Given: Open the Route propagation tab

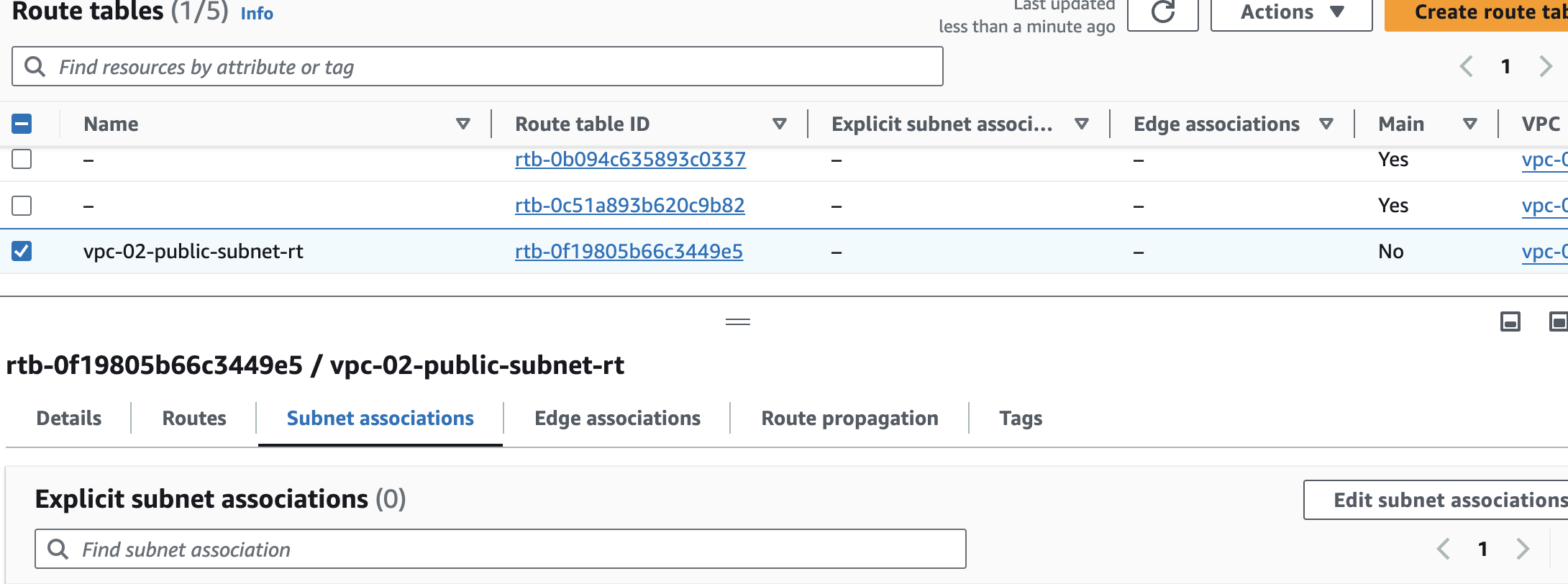Looking at the screenshot, I should 849,419.
